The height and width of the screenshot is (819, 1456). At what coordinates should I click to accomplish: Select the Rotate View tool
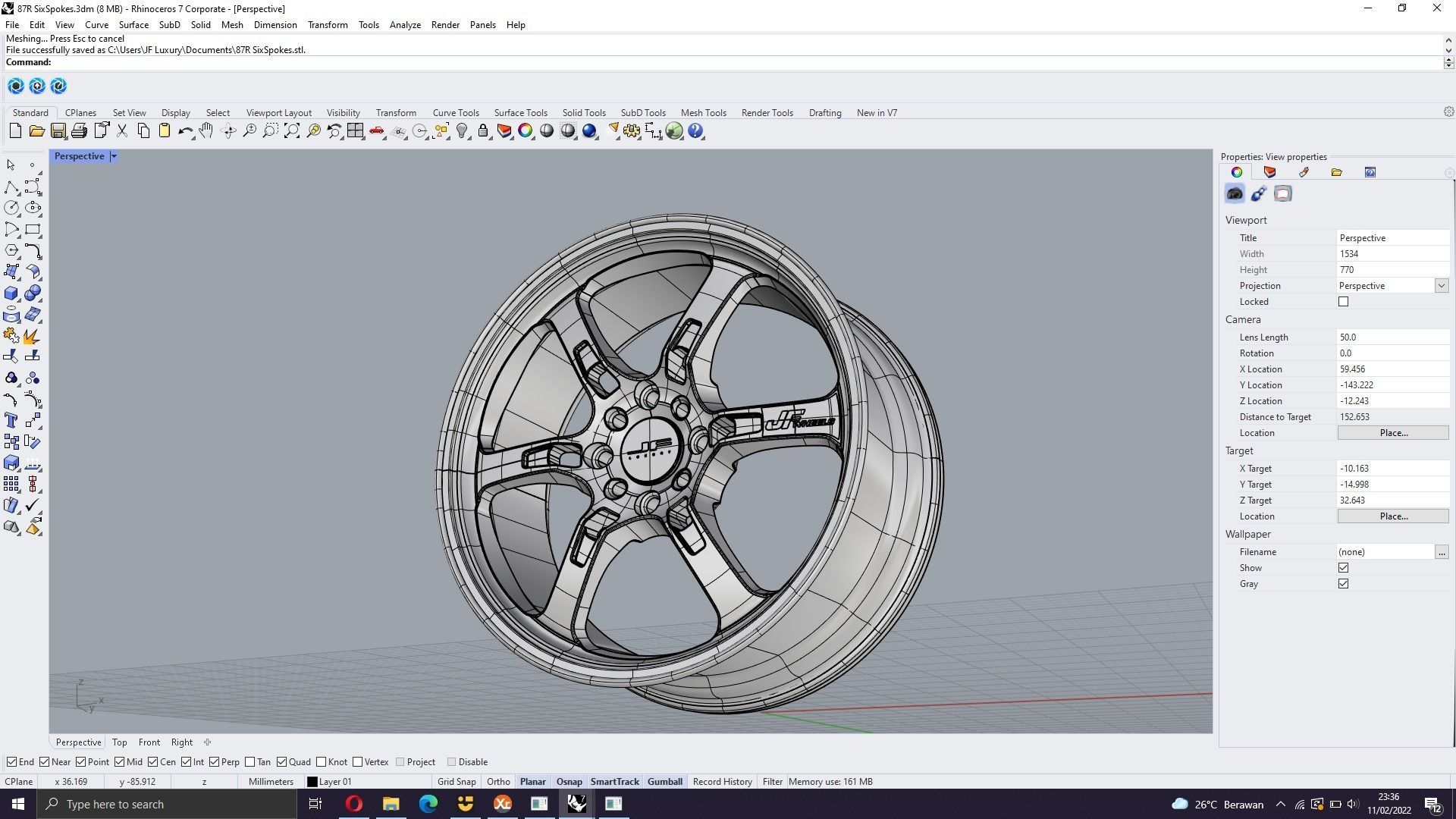point(228,131)
